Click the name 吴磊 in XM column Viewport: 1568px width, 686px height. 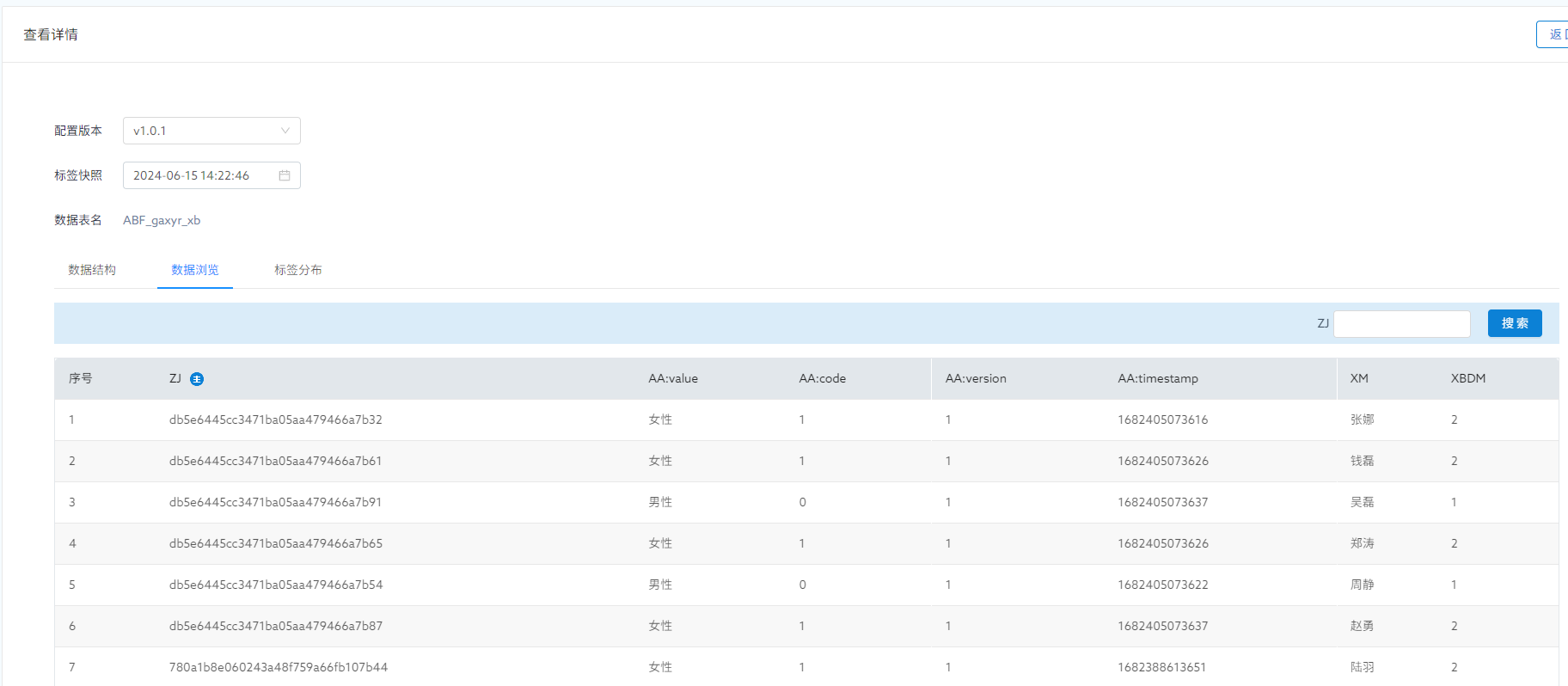(x=1362, y=502)
